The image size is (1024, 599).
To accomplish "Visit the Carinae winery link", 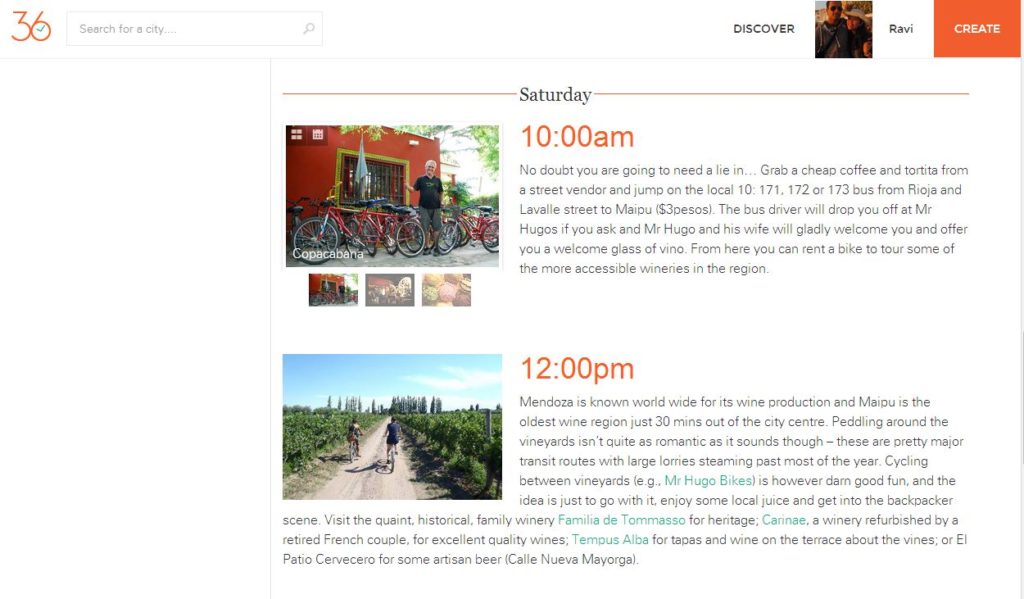I will (x=784, y=520).
